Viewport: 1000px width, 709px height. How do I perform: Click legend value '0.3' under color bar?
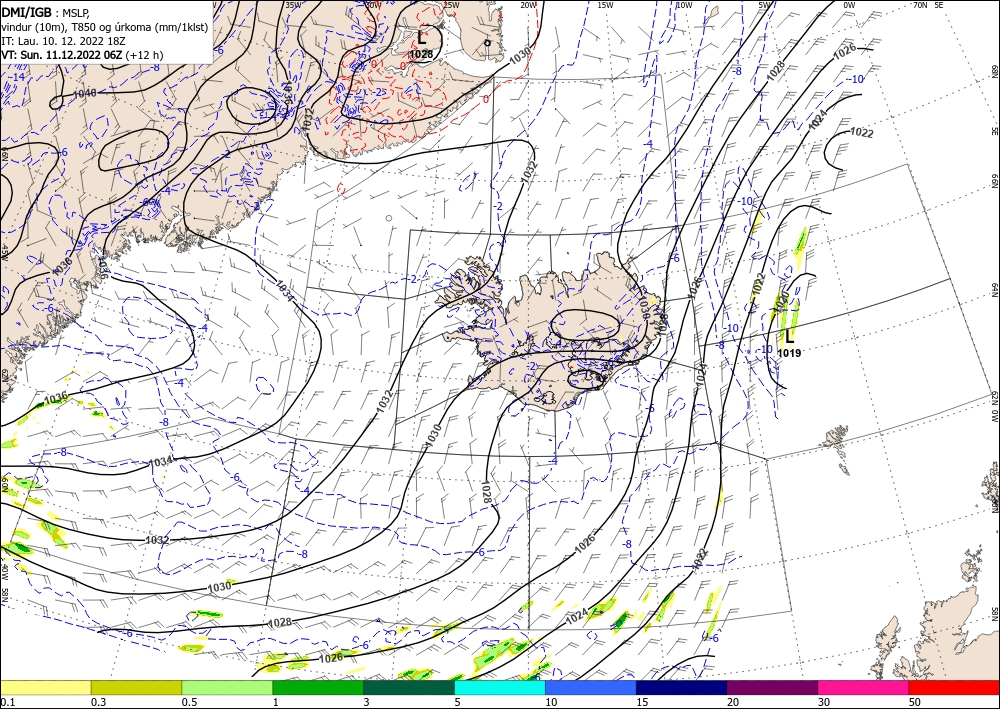(98, 702)
